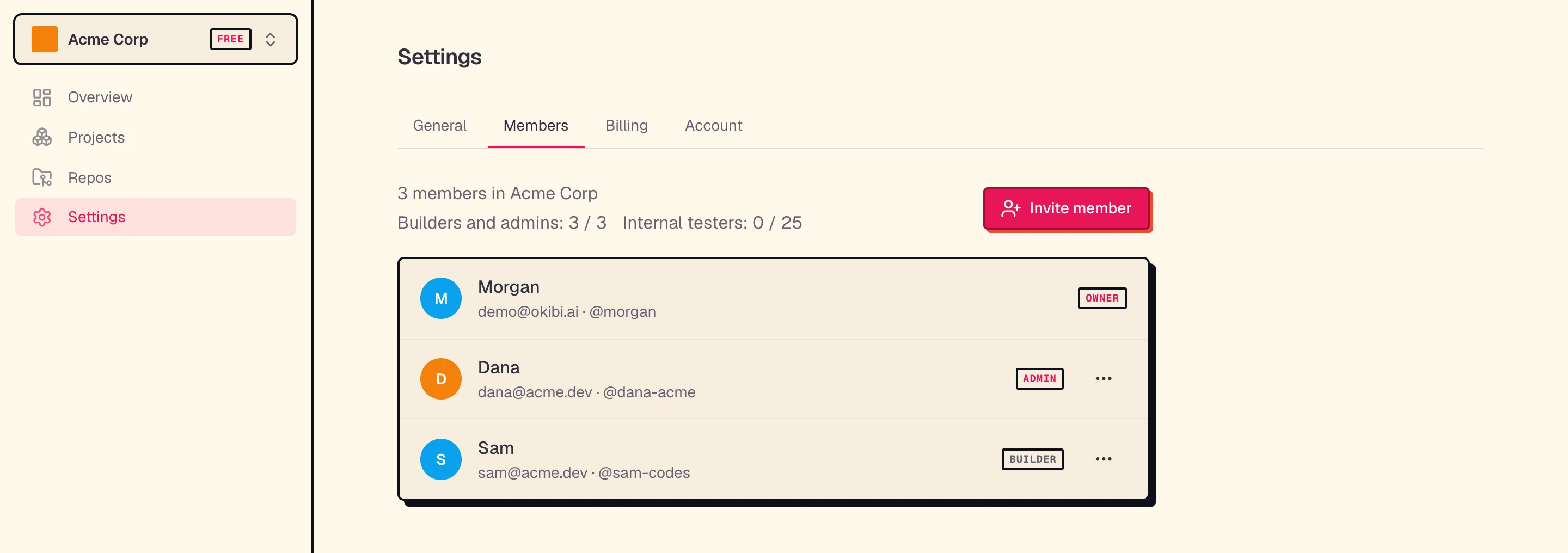Click the Settings page heading
Image resolution: width=1568 pixels, height=553 pixels.
pyautogui.click(x=439, y=57)
